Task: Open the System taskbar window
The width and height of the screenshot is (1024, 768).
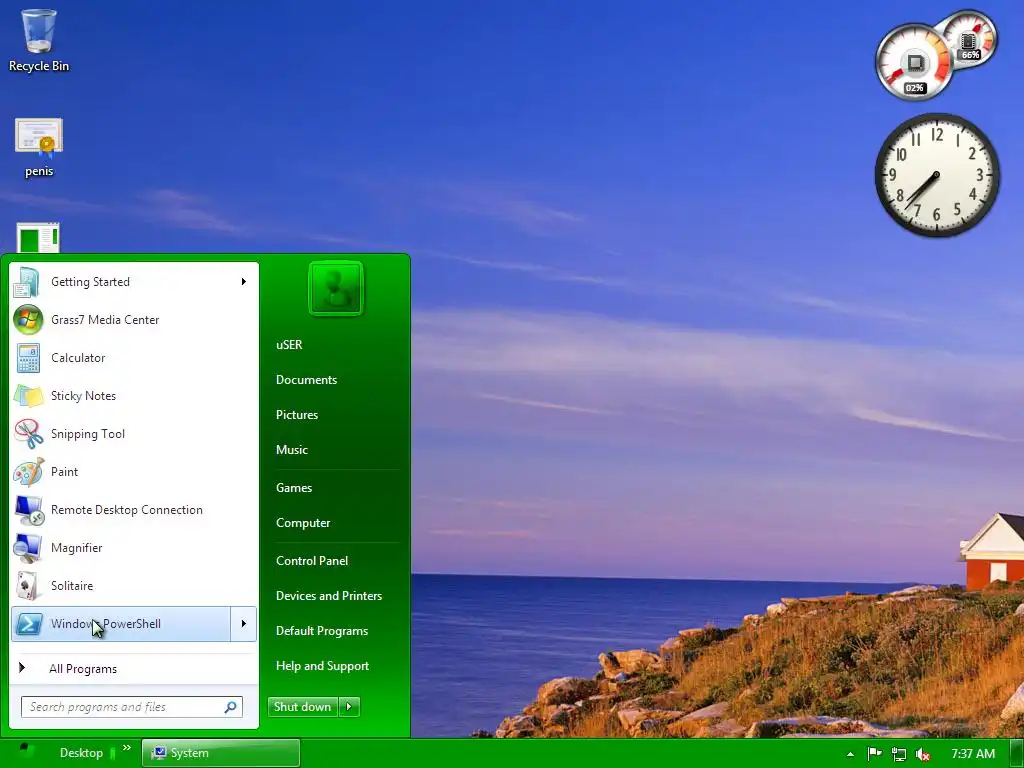Action: (221, 753)
